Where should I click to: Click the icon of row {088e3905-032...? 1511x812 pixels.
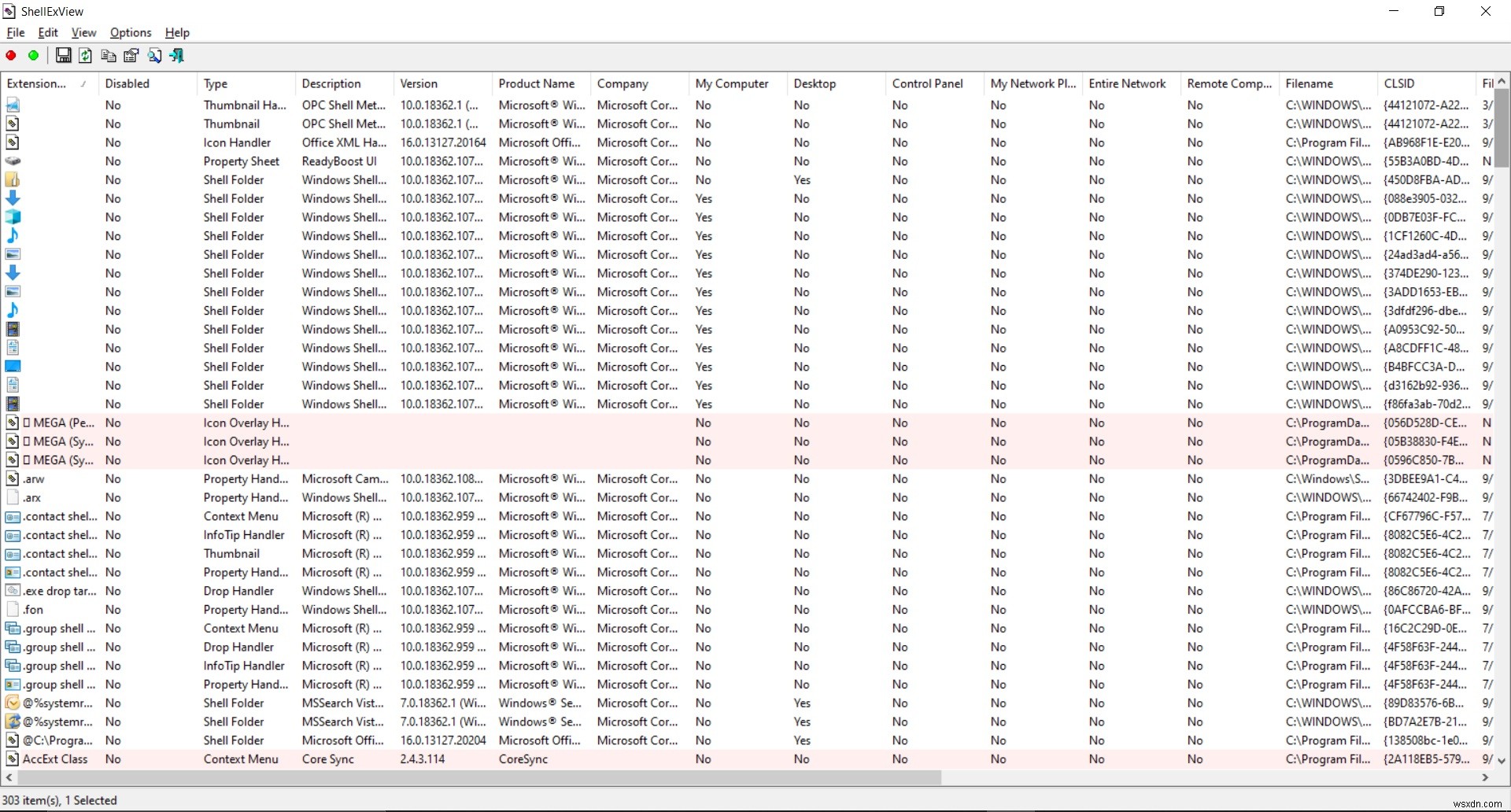coord(13,198)
